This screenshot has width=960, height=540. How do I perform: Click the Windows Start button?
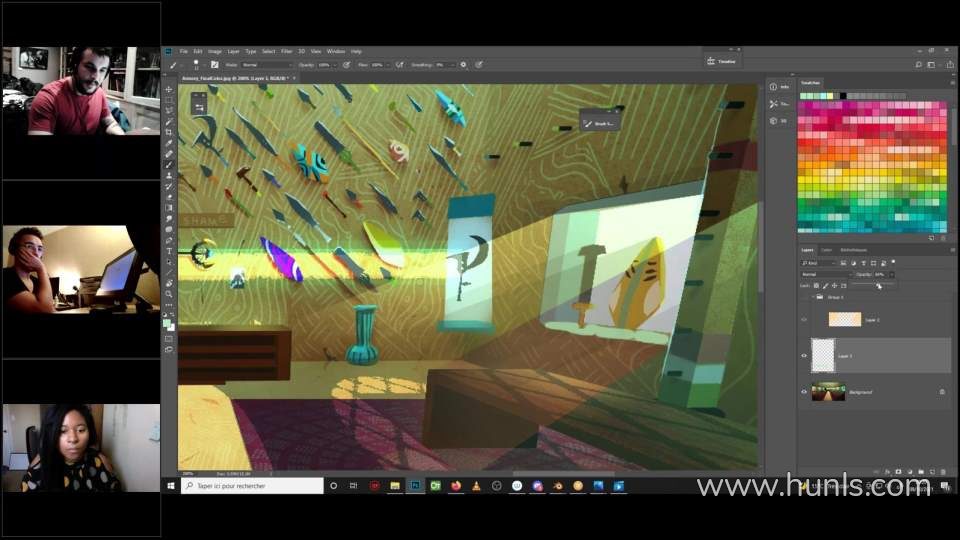(171, 486)
